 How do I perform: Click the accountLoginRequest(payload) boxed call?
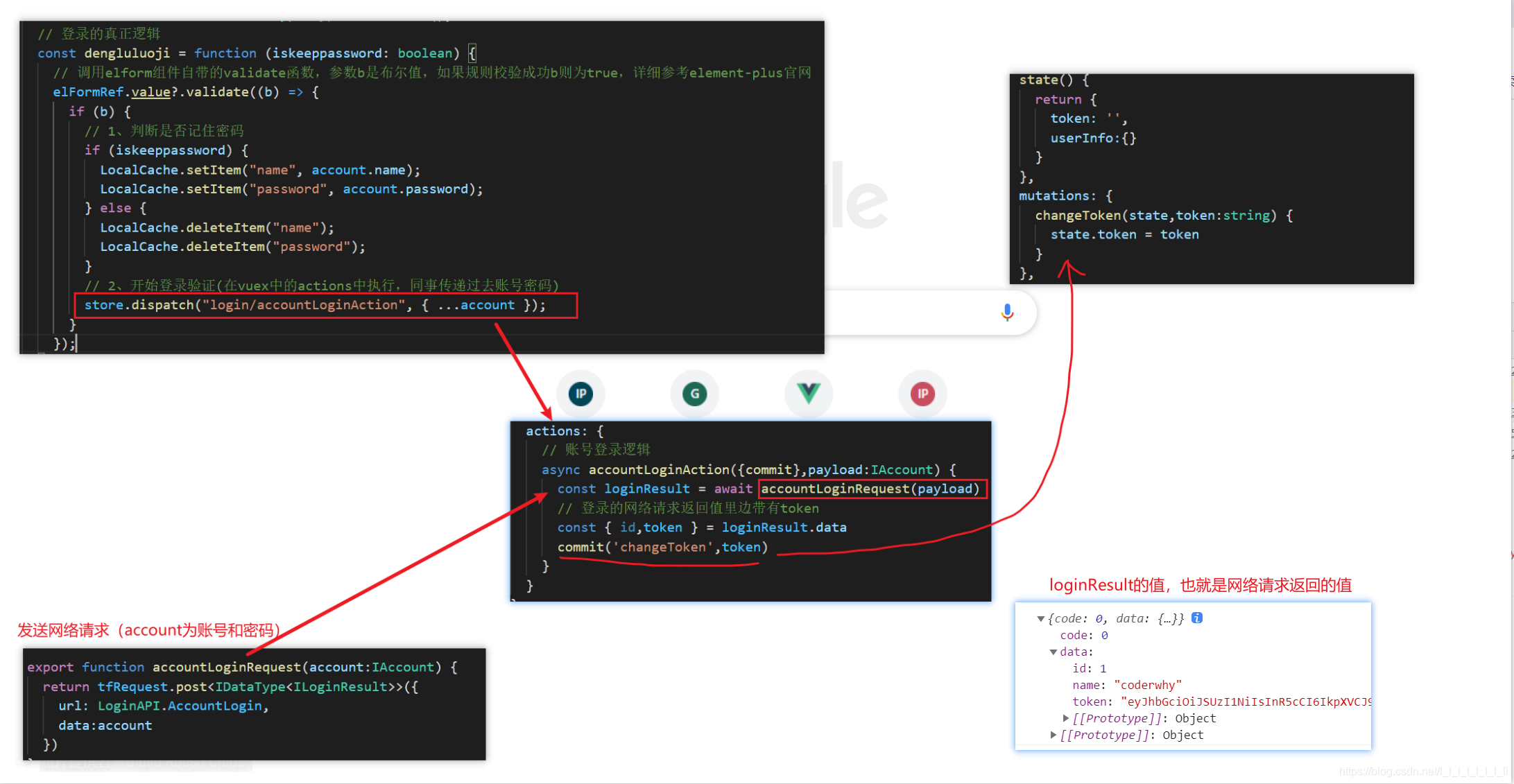pos(871,489)
